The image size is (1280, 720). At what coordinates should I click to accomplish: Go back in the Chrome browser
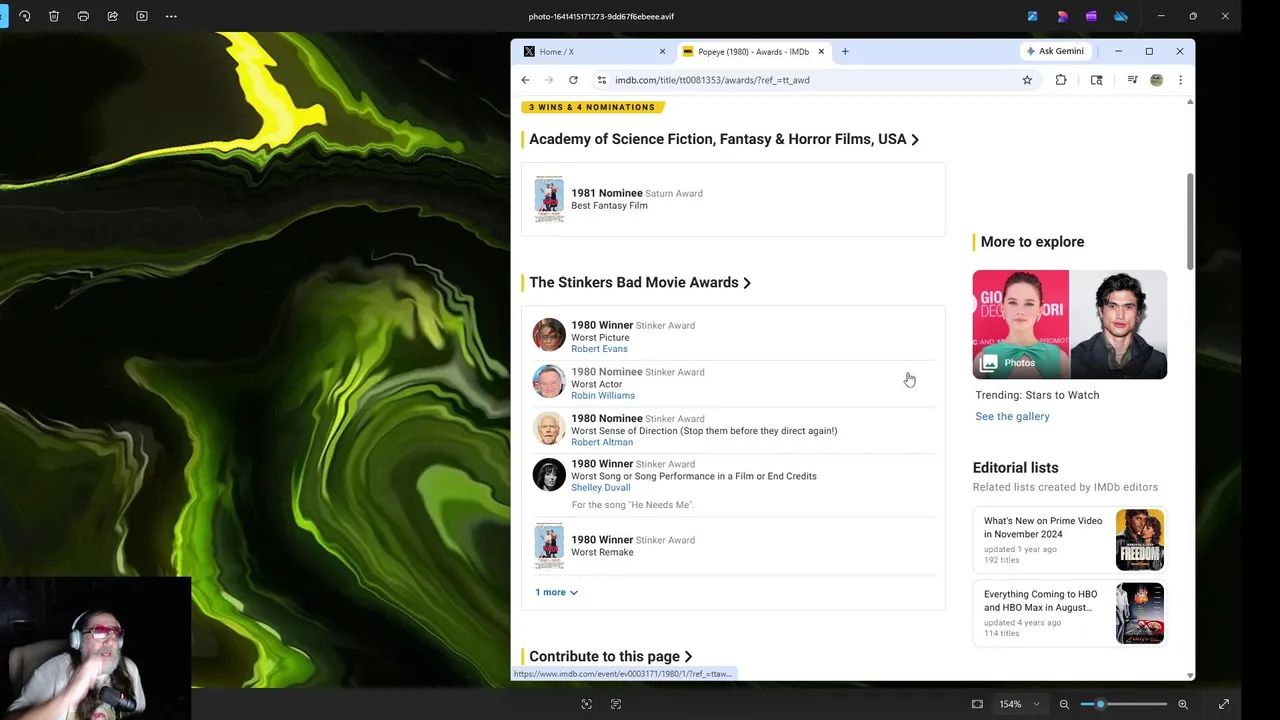(525, 80)
